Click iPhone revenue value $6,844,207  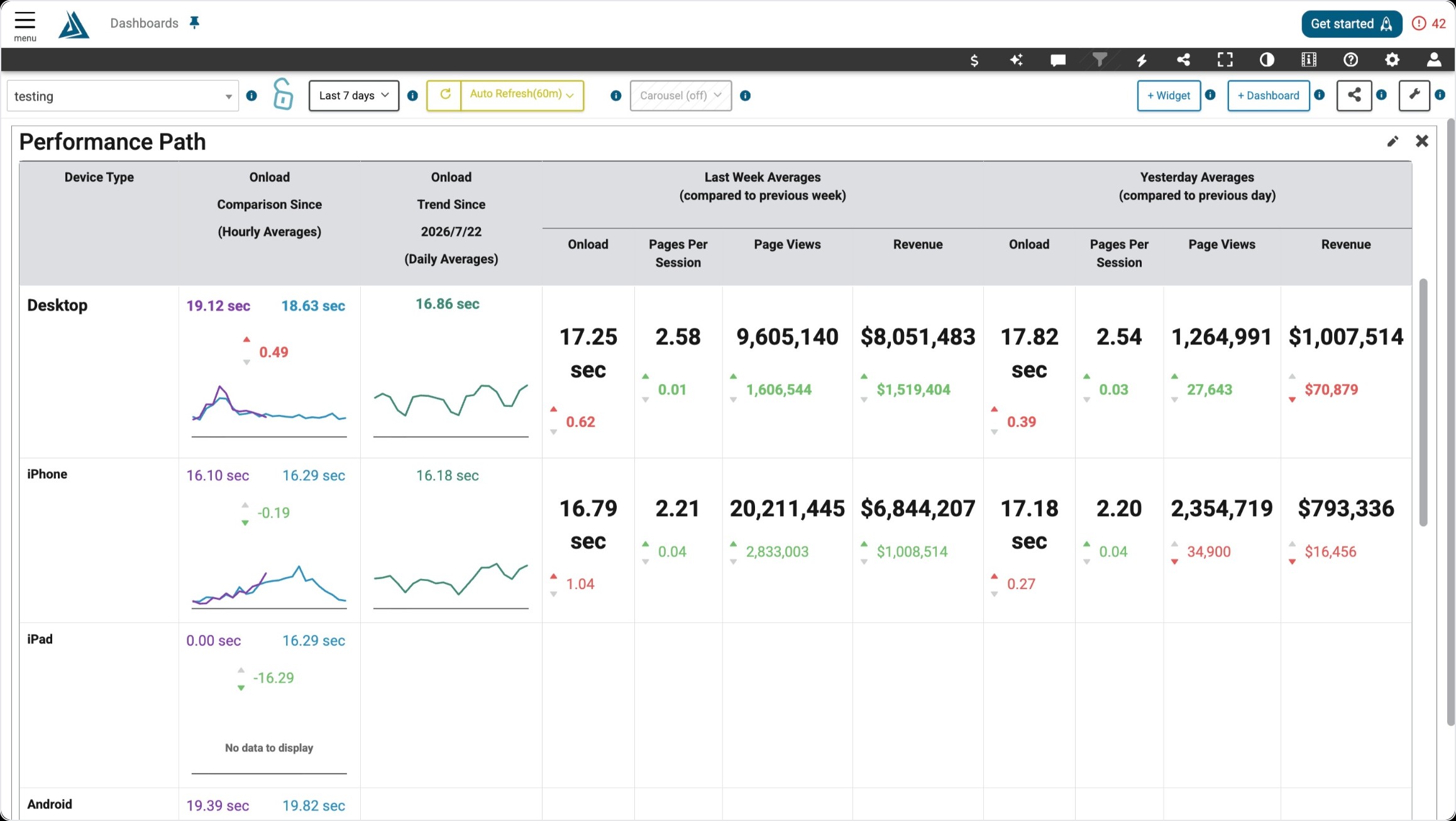918,509
